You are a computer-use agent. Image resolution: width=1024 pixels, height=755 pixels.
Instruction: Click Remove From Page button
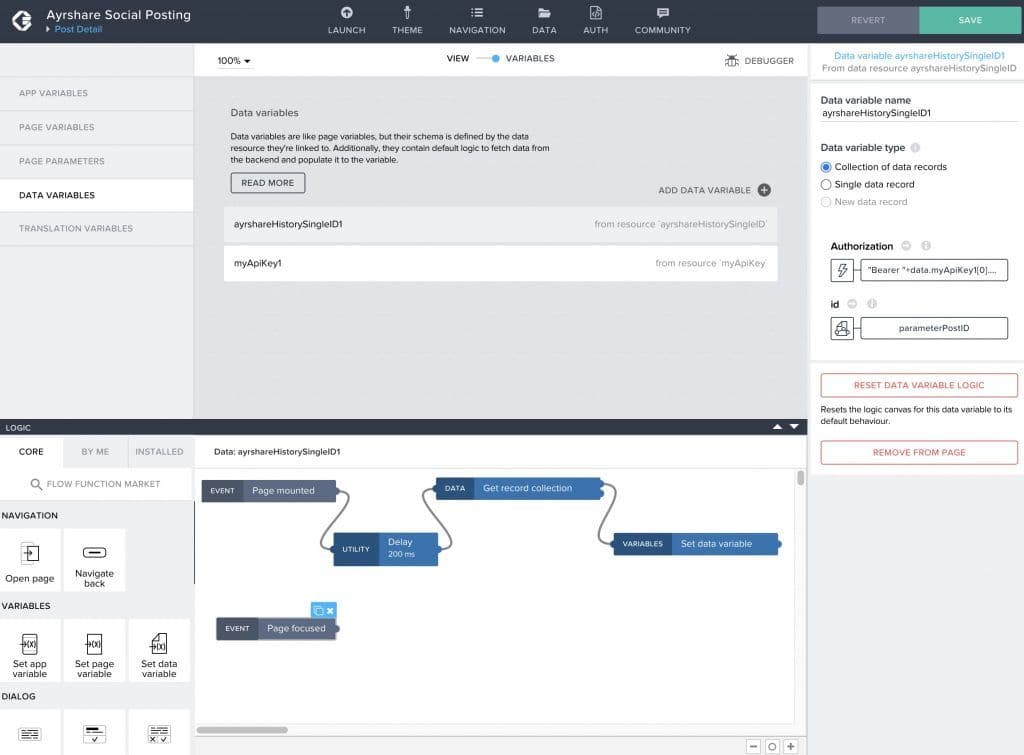[x=919, y=453]
